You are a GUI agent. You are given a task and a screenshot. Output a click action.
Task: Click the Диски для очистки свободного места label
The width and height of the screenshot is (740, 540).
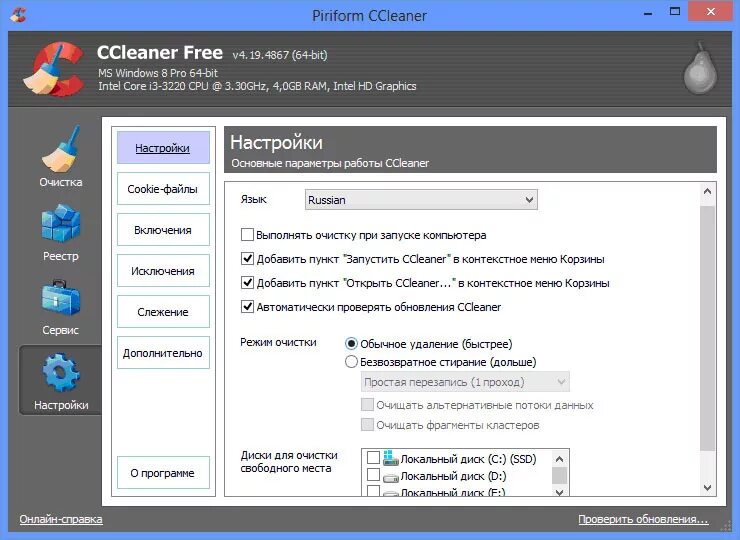[289, 462]
